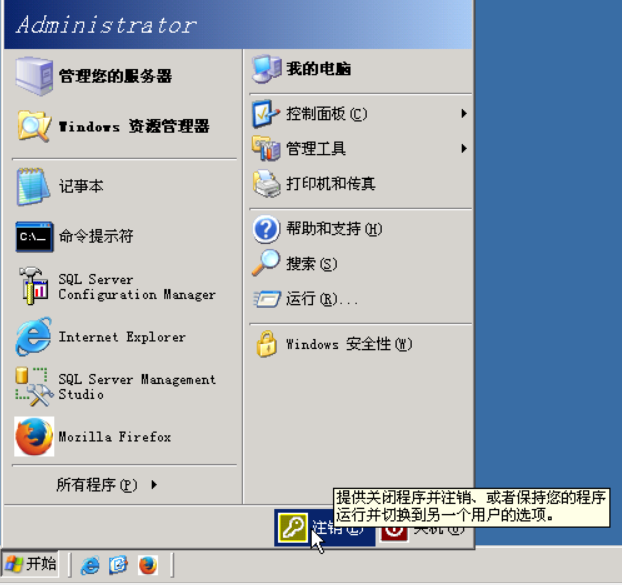
Task: Select the 命令提示符 menu entry text
Action: [96, 236]
